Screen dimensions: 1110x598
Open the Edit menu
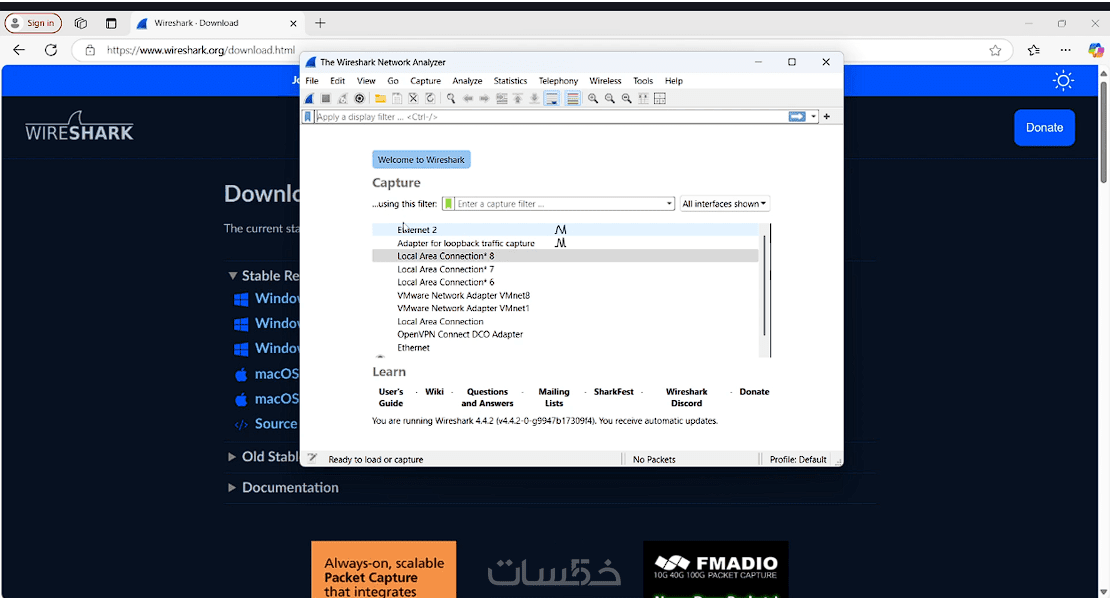coord(338,81)
